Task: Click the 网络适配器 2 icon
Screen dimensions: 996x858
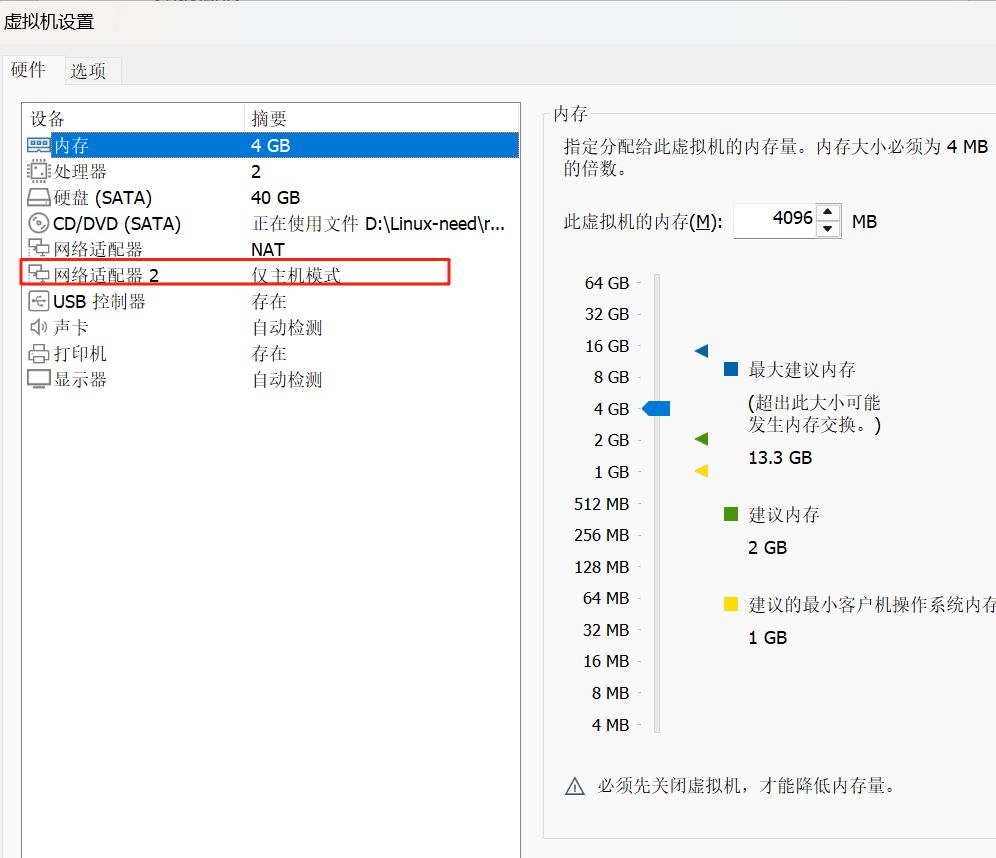Action: pyautogui.click(x=38, y=274)
